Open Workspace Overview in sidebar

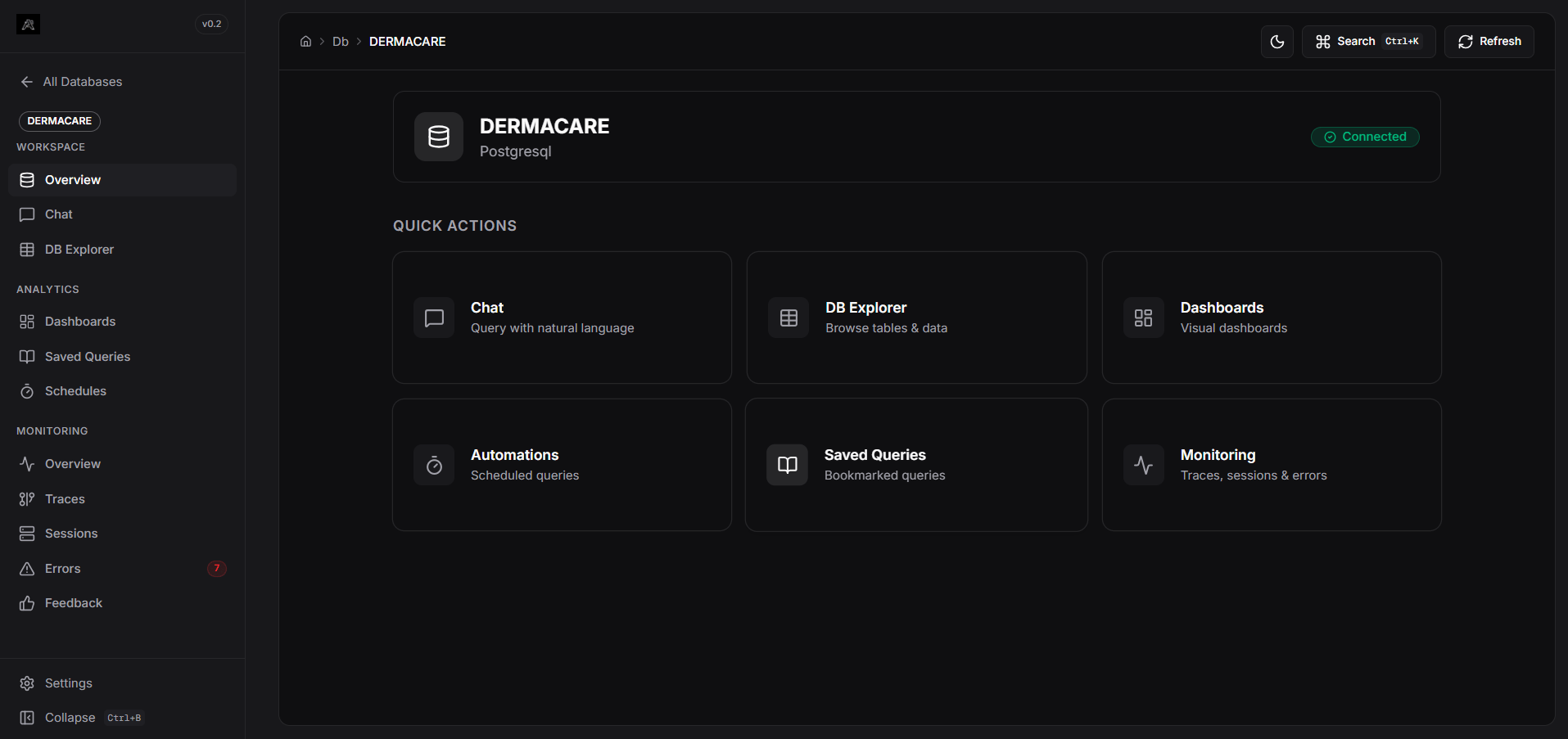(x=123, y=180)
